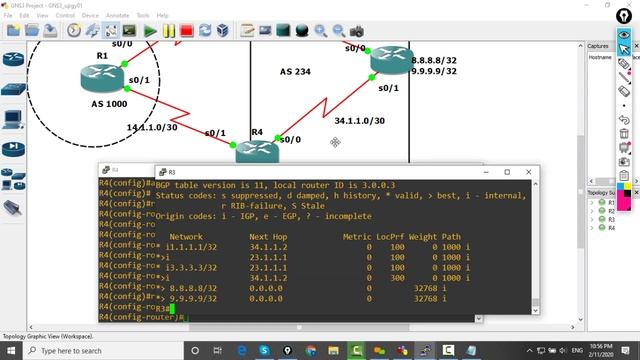This screenshot has width=640, height=360.
Task: Open the File menu
Action: point(8,16)
